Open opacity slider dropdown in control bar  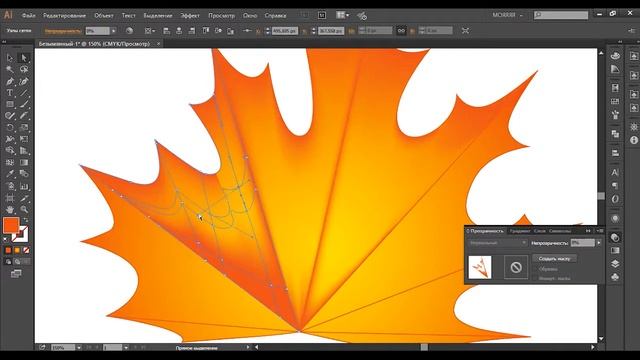point(113,31)
